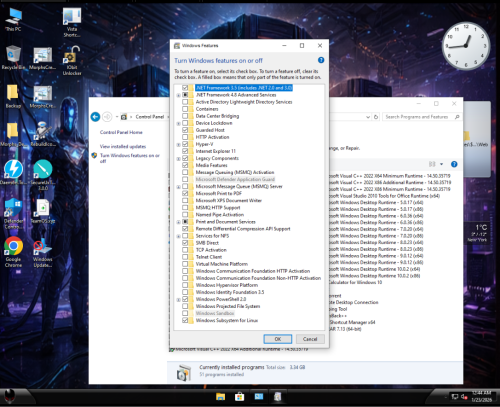Expand Print and Document Services node

click(178, 222)
